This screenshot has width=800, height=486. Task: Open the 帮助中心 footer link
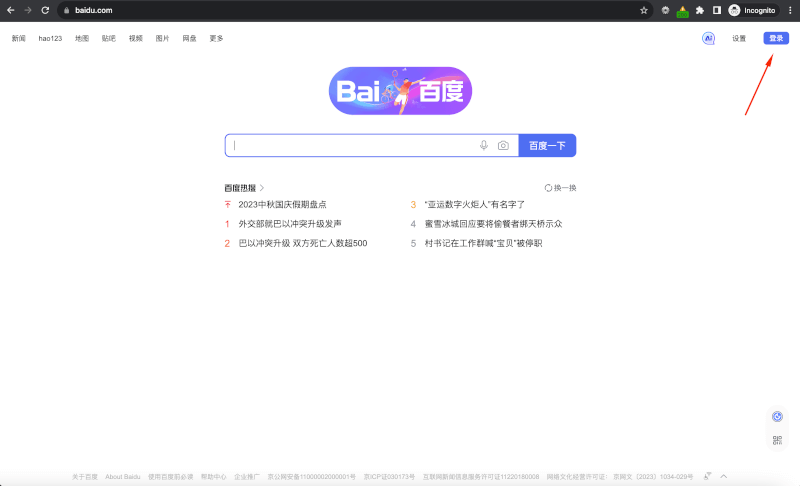click(213, 477)
